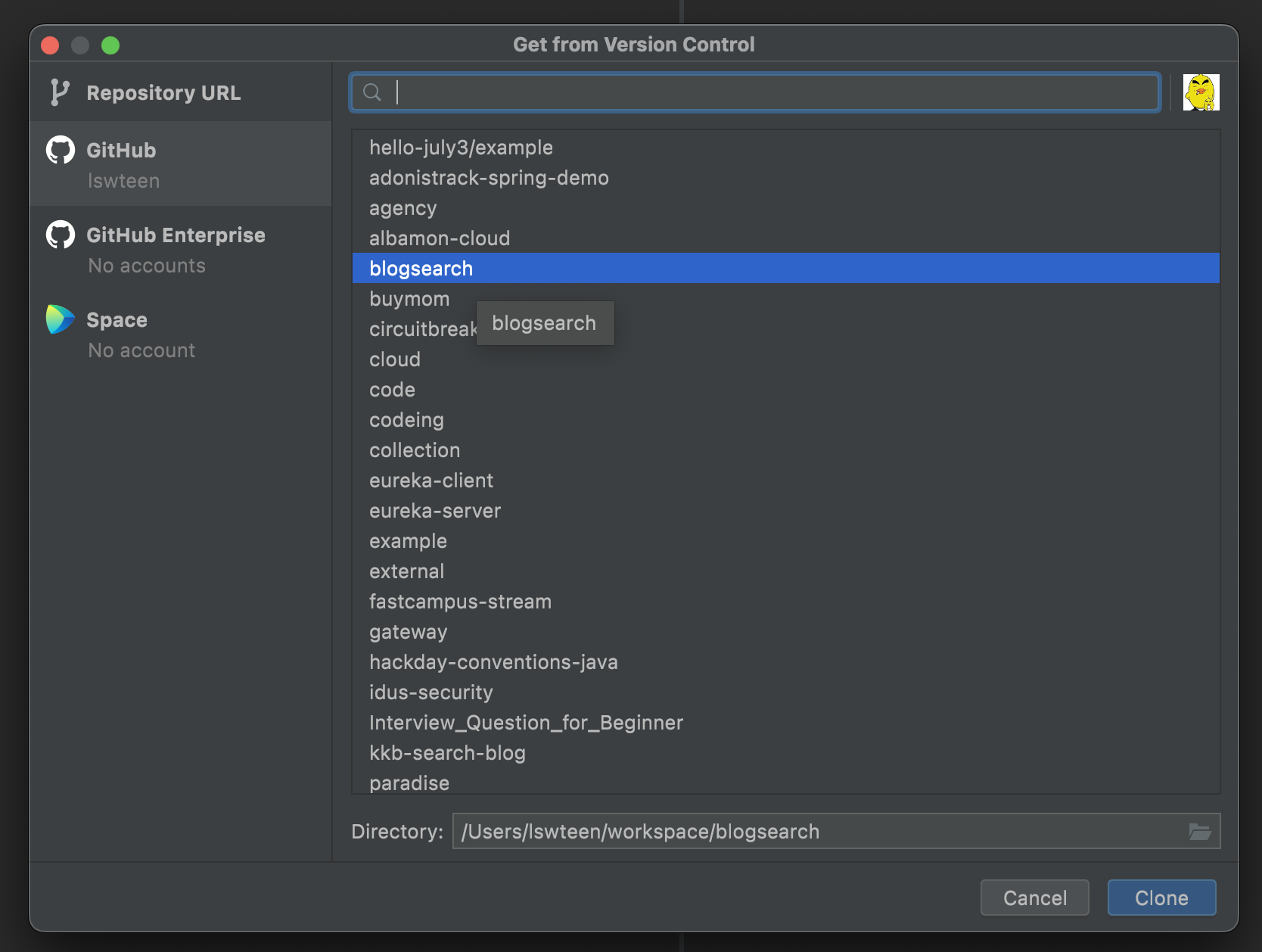1262x952 pixels.
Task: Select Interview_Question_for_Beginner repository
Action: point(785,722)
